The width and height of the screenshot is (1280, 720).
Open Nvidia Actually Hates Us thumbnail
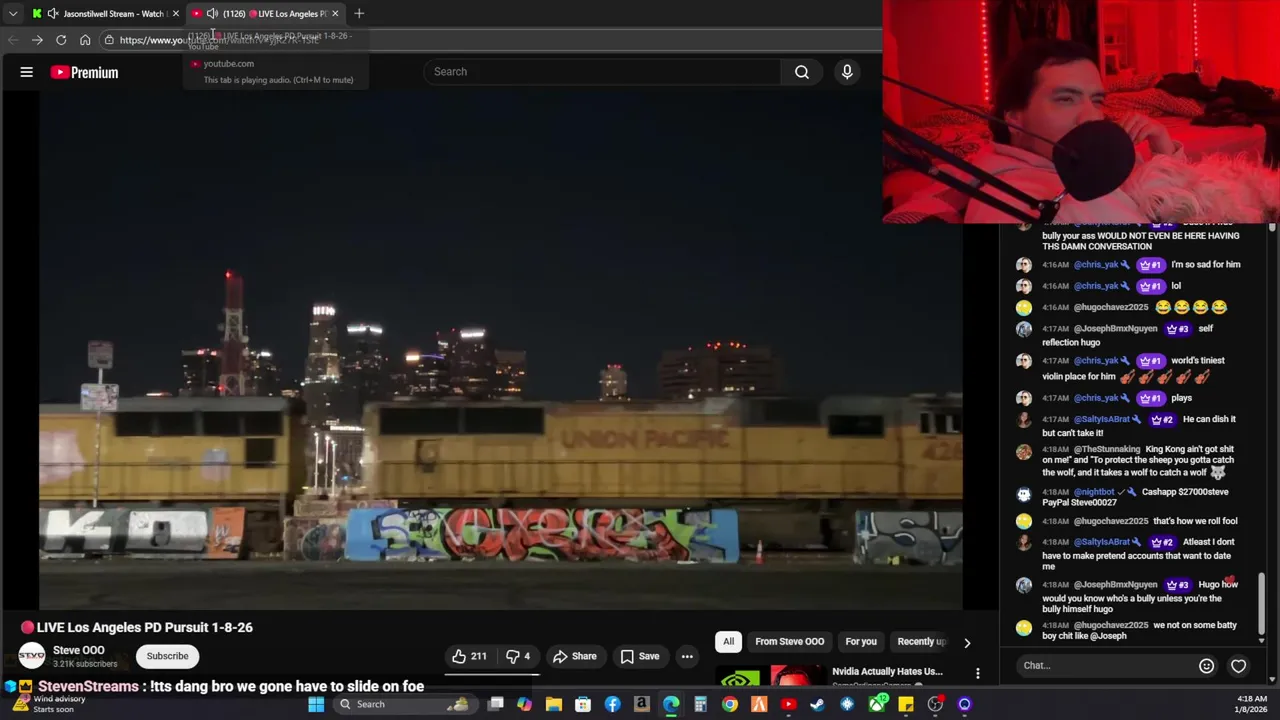(x=768, y=674)
